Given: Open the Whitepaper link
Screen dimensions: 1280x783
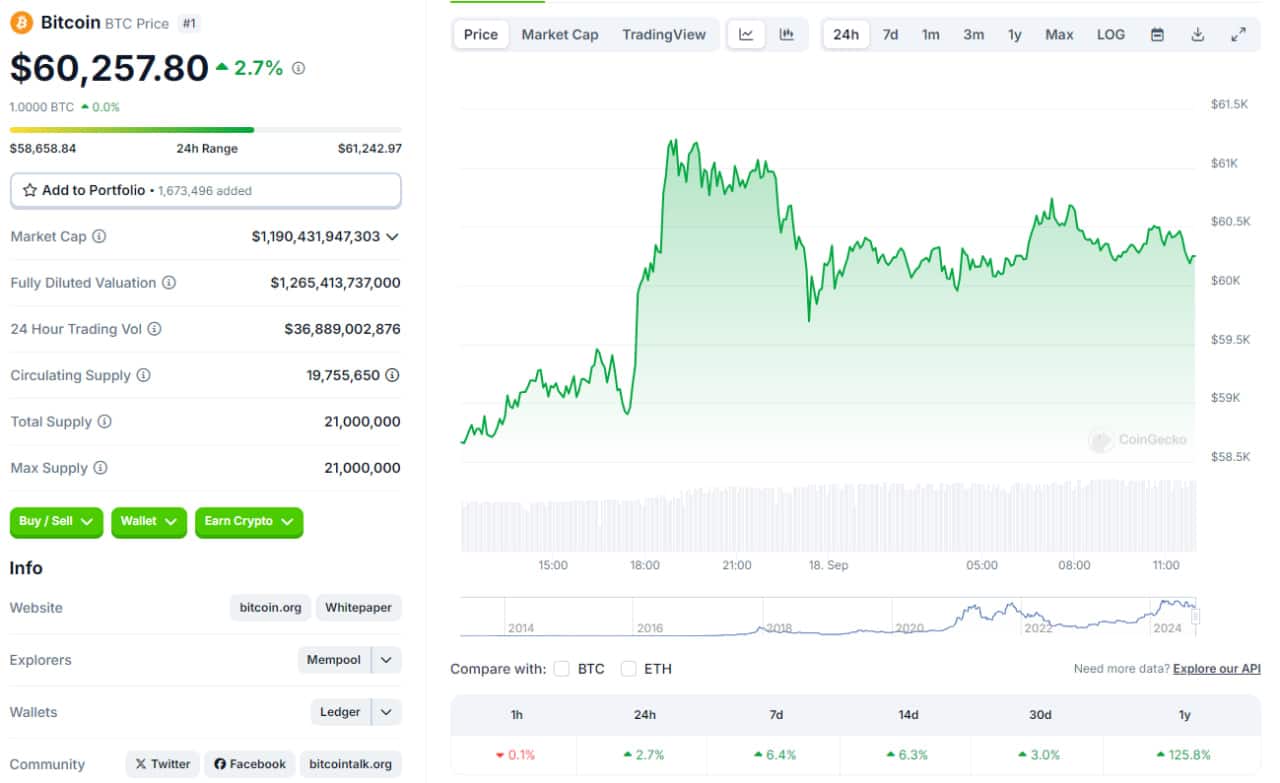Looking at the screenshot, I should pos(358,607).
